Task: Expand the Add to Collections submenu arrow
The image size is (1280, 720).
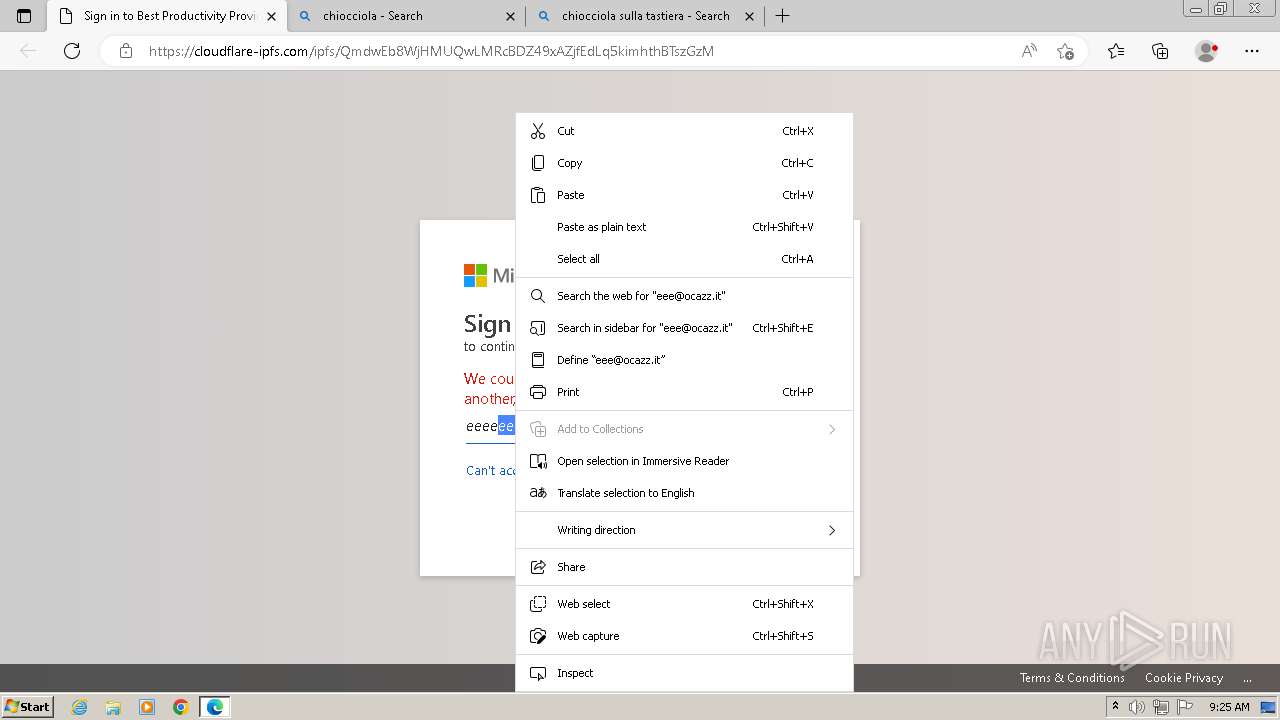Action: coord(832,429)
